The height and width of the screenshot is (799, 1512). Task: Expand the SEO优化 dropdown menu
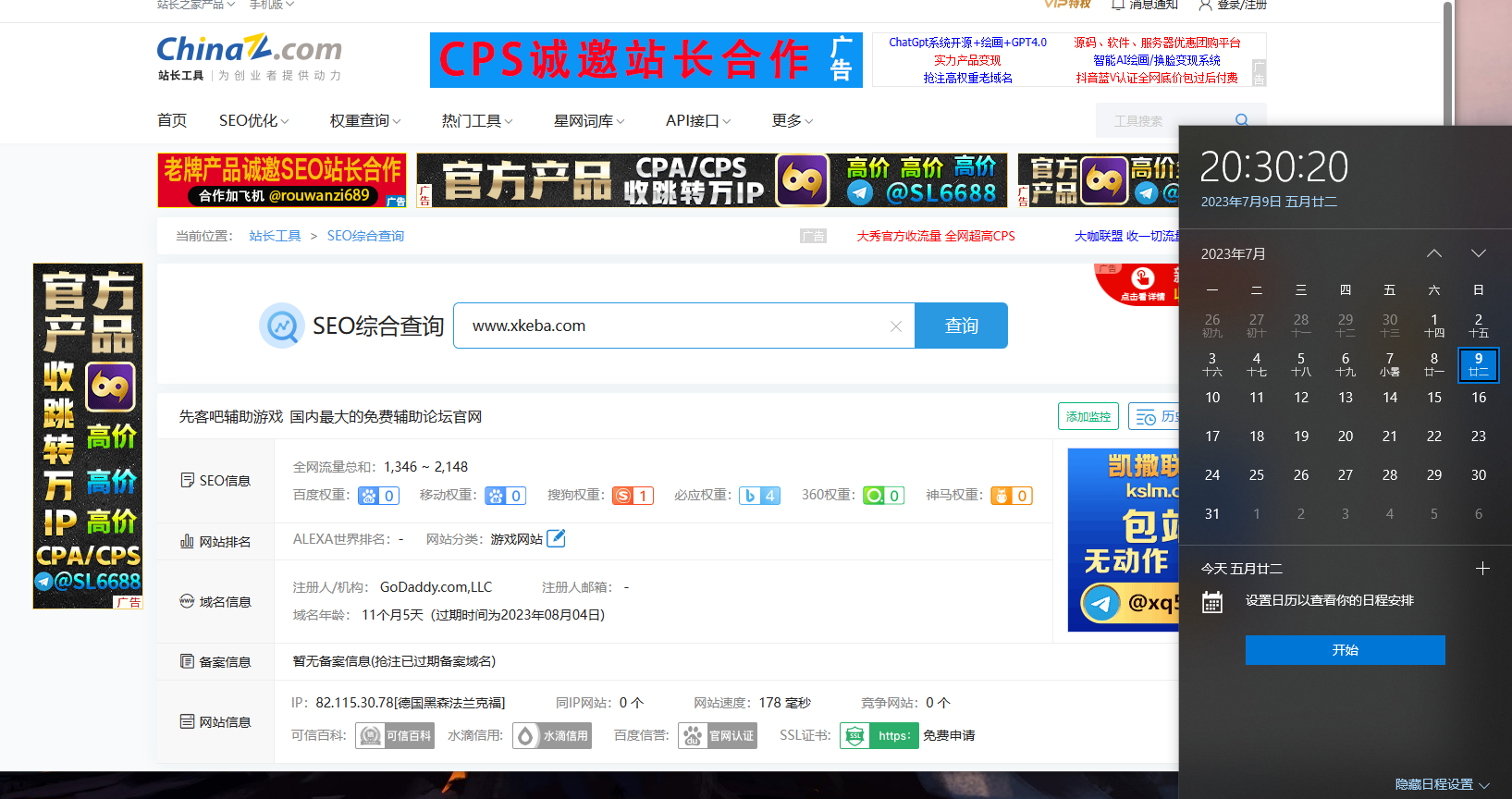pyautogui.click(x=254, y=121)
